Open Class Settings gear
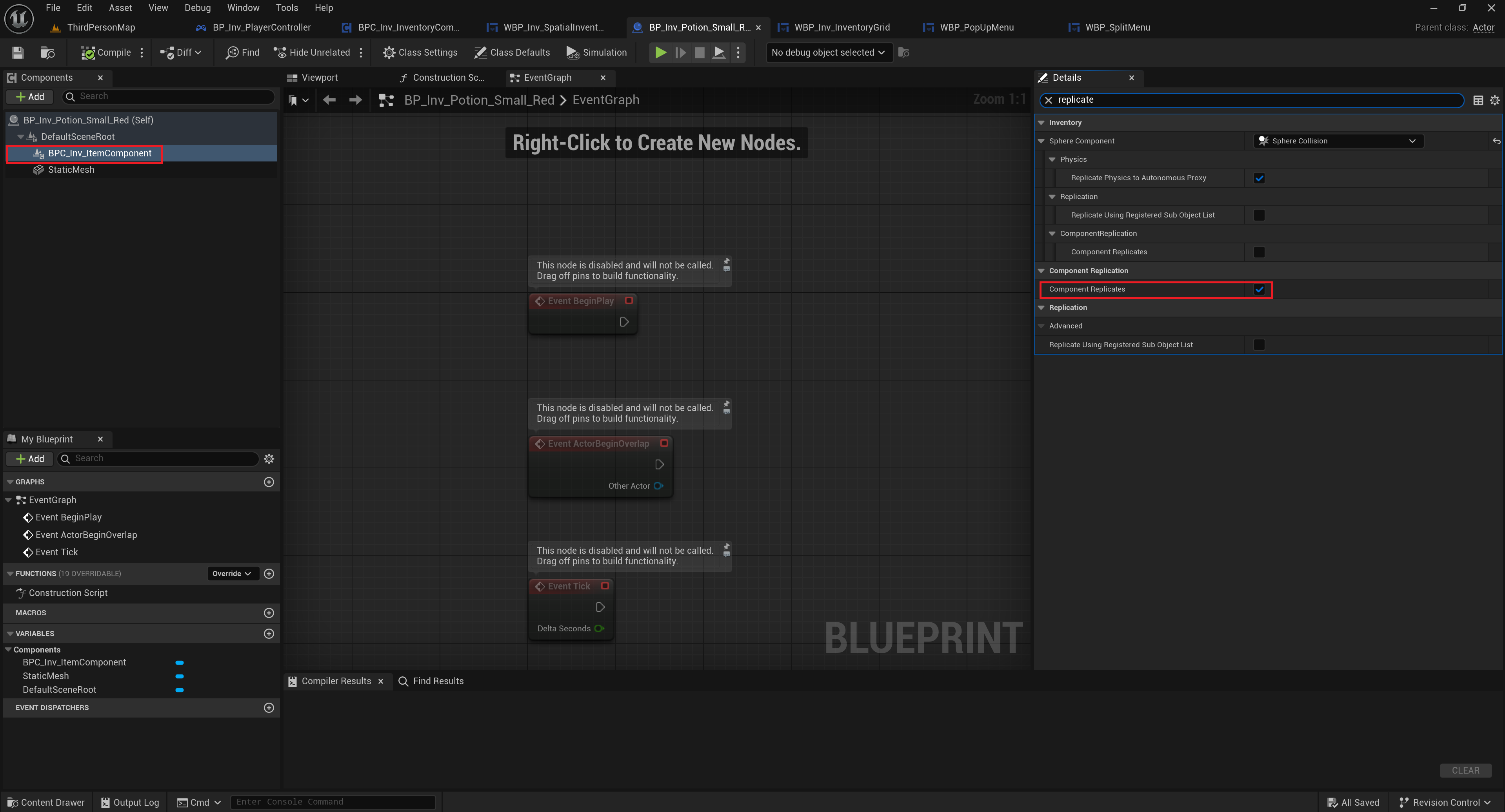 (420, 53)
